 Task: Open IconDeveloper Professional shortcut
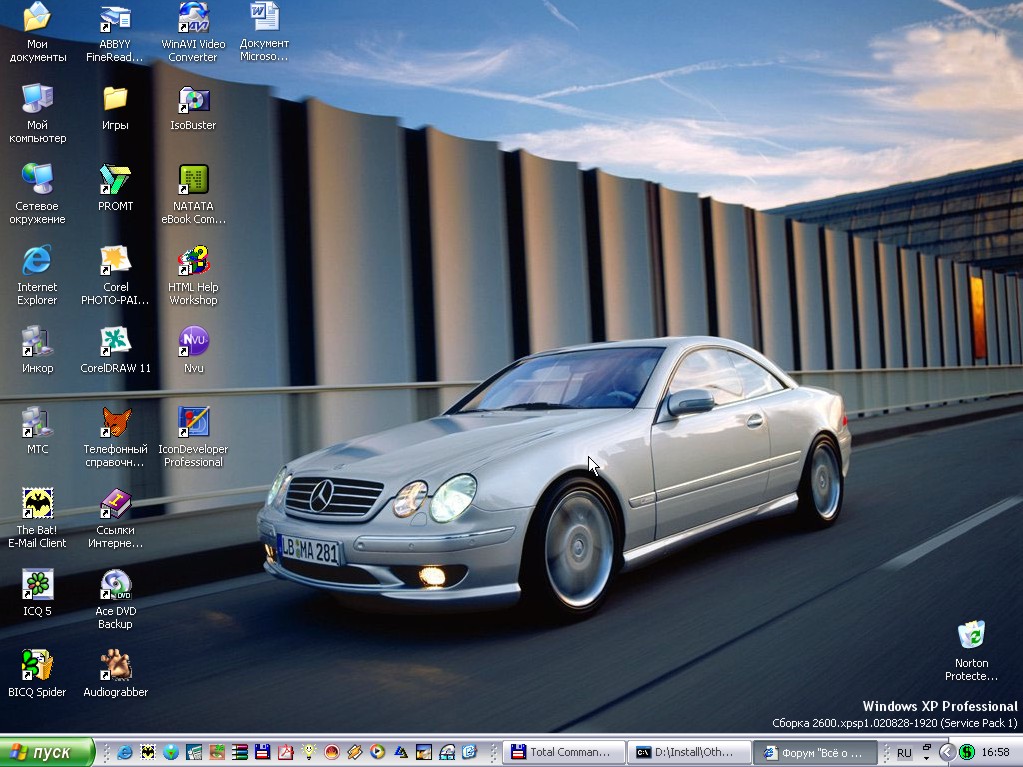pos(193,424)
